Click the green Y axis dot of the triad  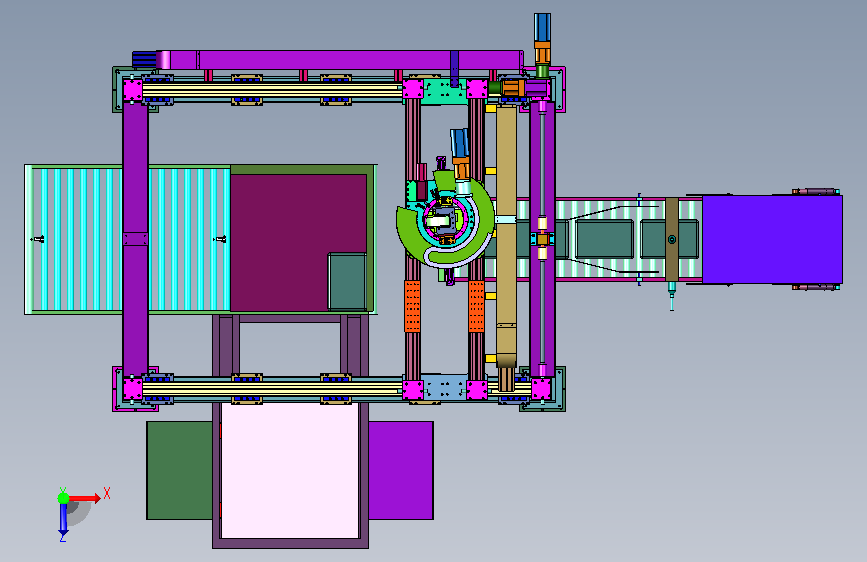63,498
